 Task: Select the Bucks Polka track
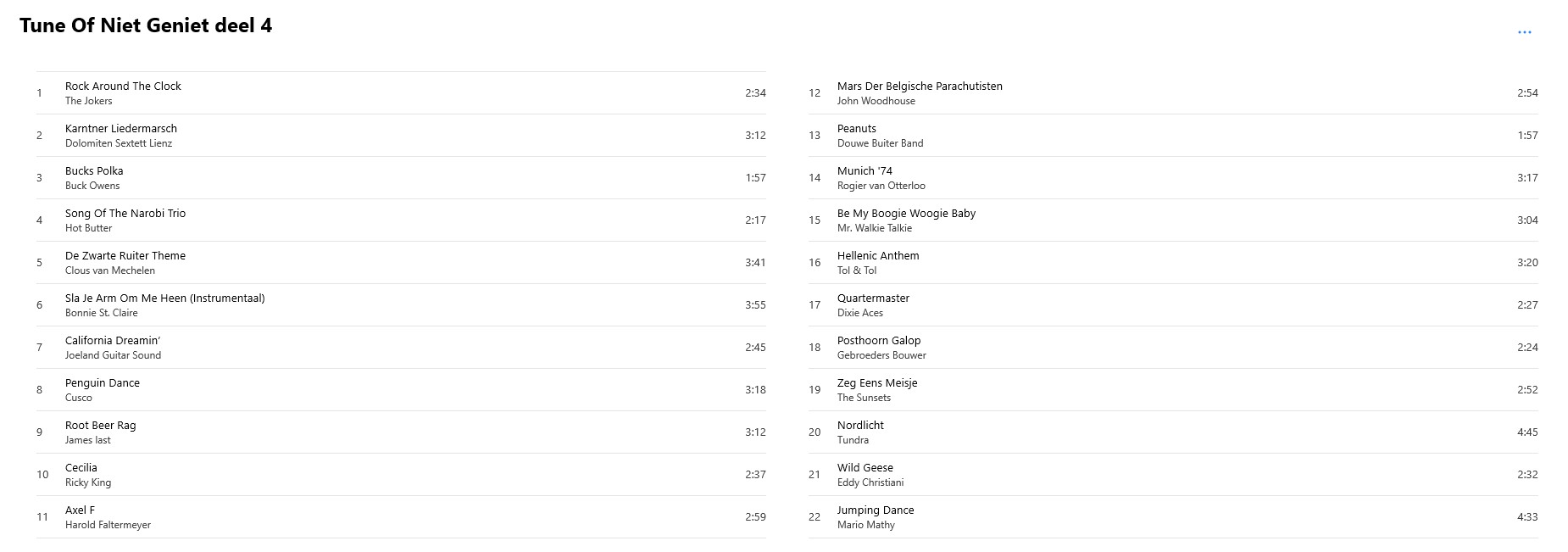(401, 178)
